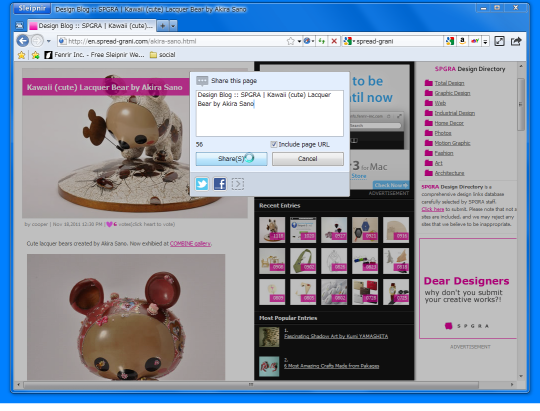Image resolution: width=540 pixels, height=411 pixels.
Task: Open Architecture directory link
Action: (x=449, y=173)
